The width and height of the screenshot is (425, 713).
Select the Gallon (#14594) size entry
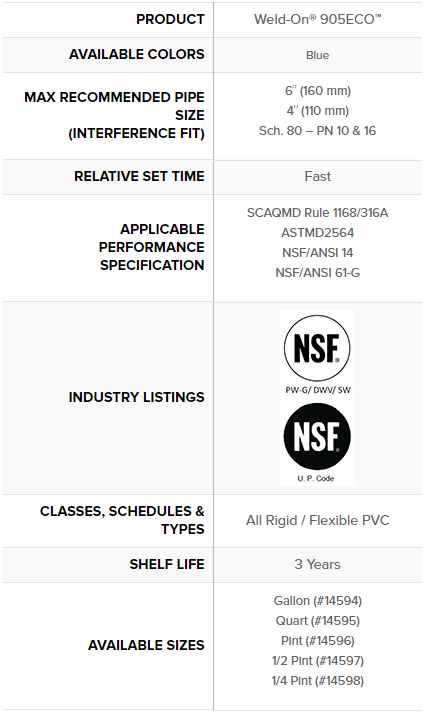tap(317, 601)
